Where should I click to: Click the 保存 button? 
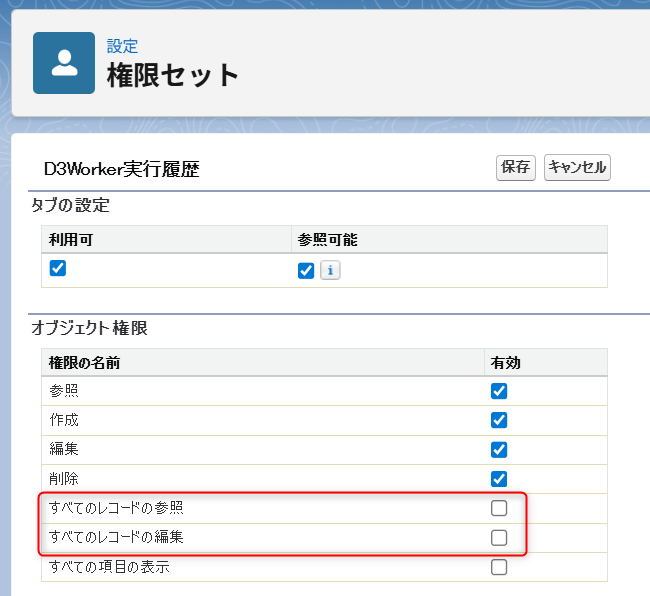pos(516,167)
